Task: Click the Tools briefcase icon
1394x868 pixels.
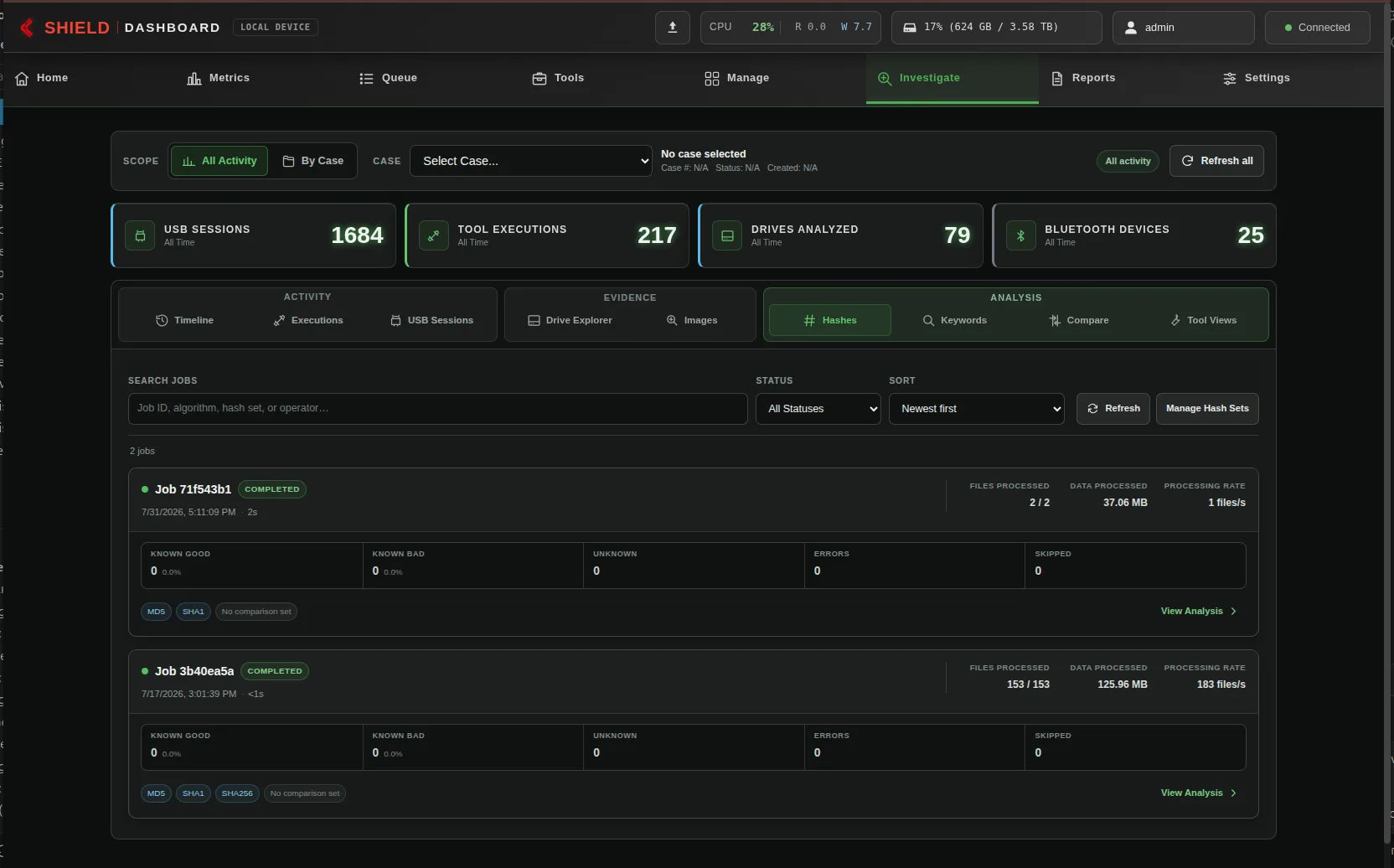Action: (x=540, y=78)
